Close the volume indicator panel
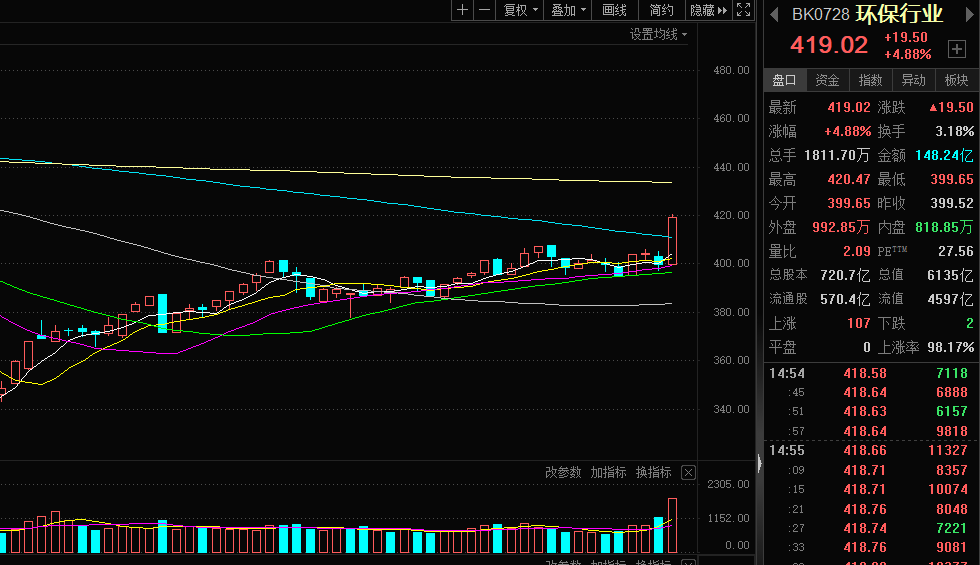980x565 pixels. click(x=688, y=472)
